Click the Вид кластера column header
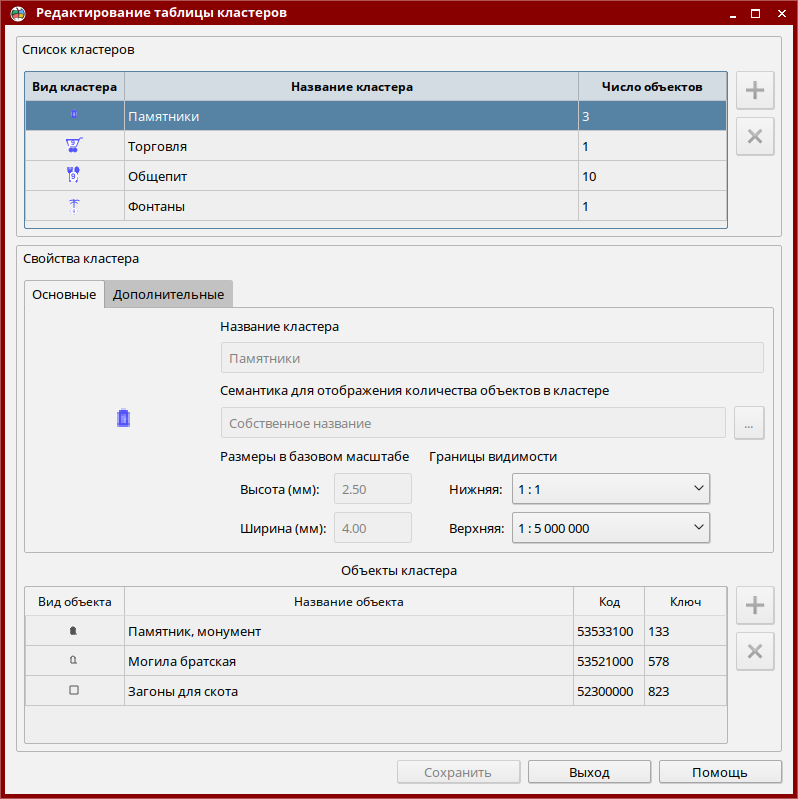 [74, 87]
